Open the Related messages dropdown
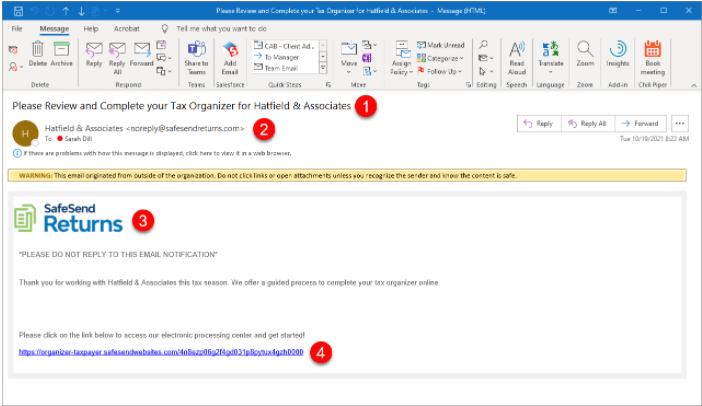Image resolution: width=702 pixels, height=406 pixels. (x=486, y=58)
